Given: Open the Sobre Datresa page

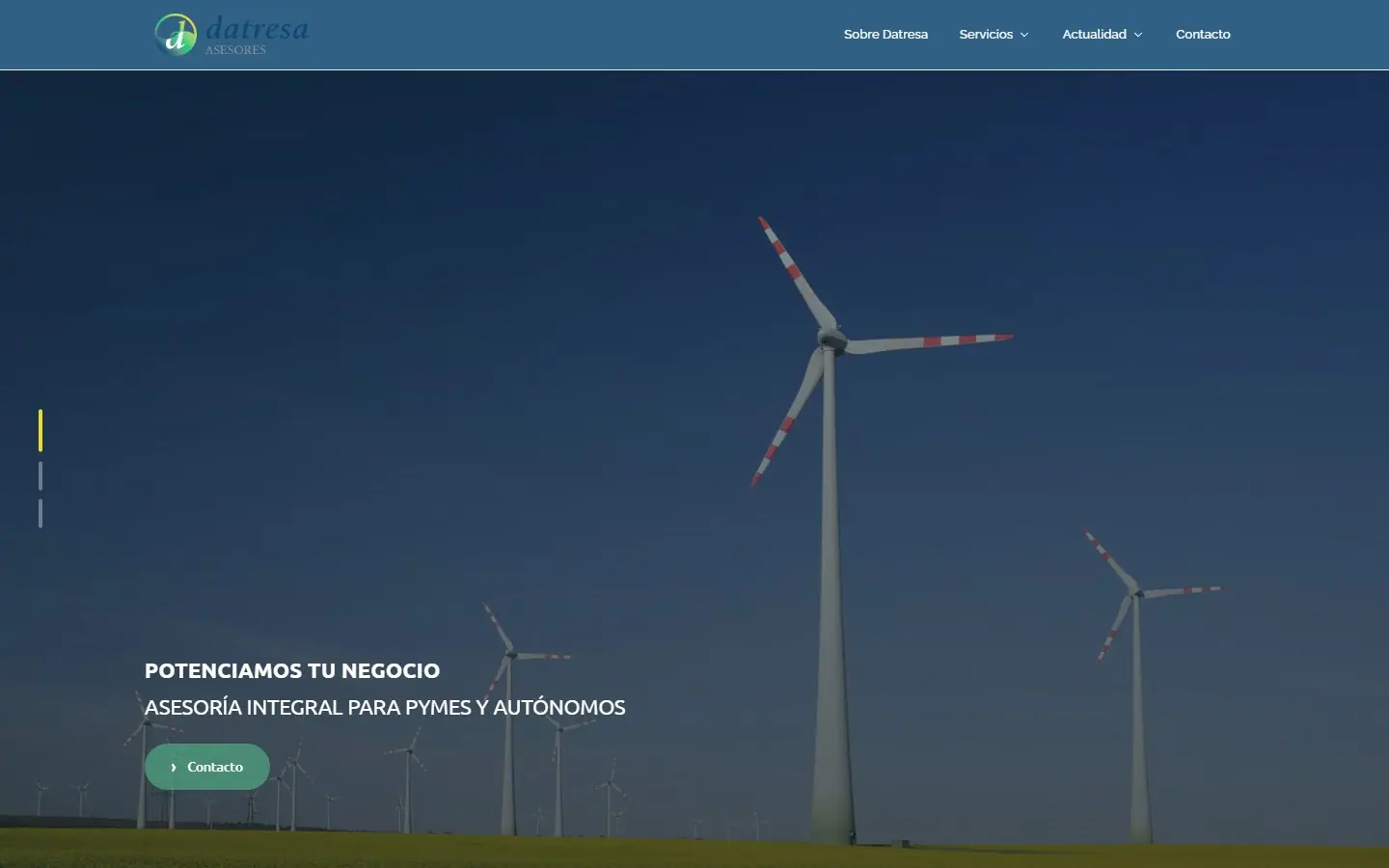Looking at the screenshot, I should coord(885,35).
